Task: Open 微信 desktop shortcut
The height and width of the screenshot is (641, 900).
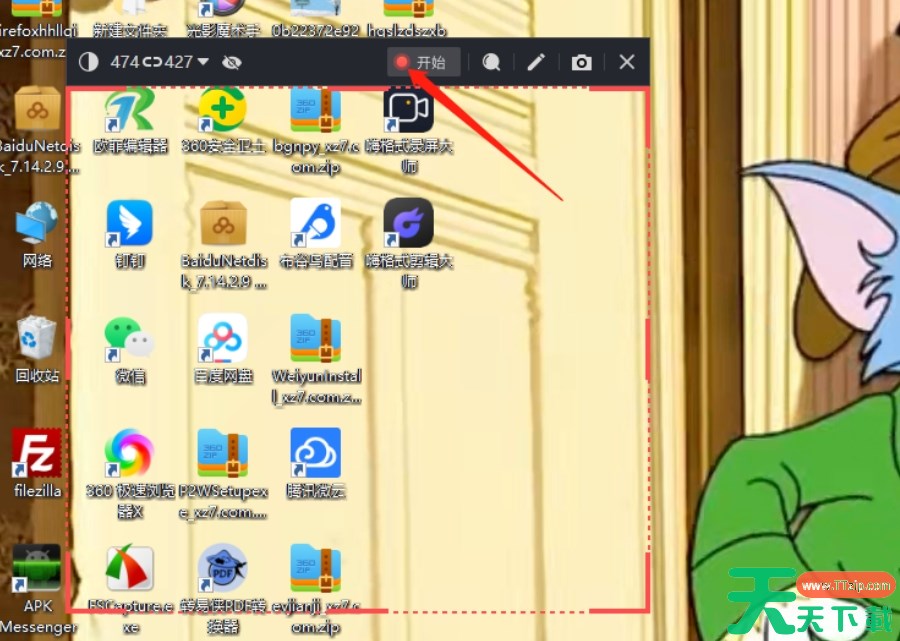Action: [x=130, y=350]
